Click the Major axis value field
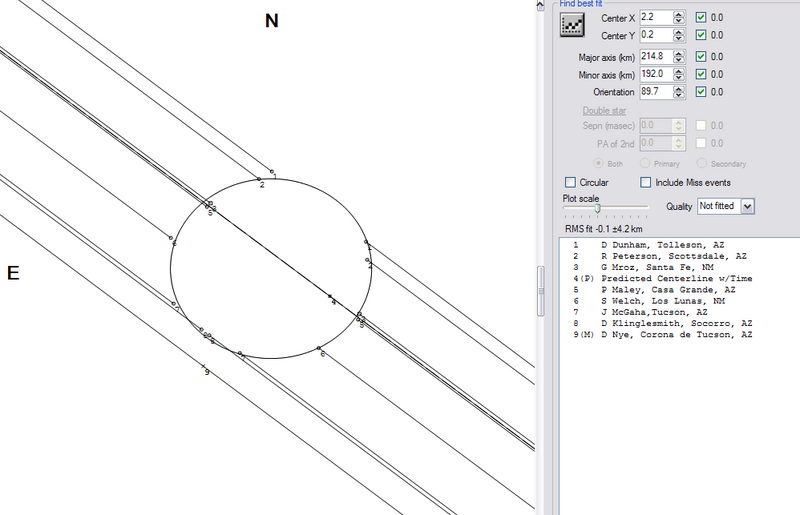Screen dimensions: 800x515 click(x=654, y=56)
